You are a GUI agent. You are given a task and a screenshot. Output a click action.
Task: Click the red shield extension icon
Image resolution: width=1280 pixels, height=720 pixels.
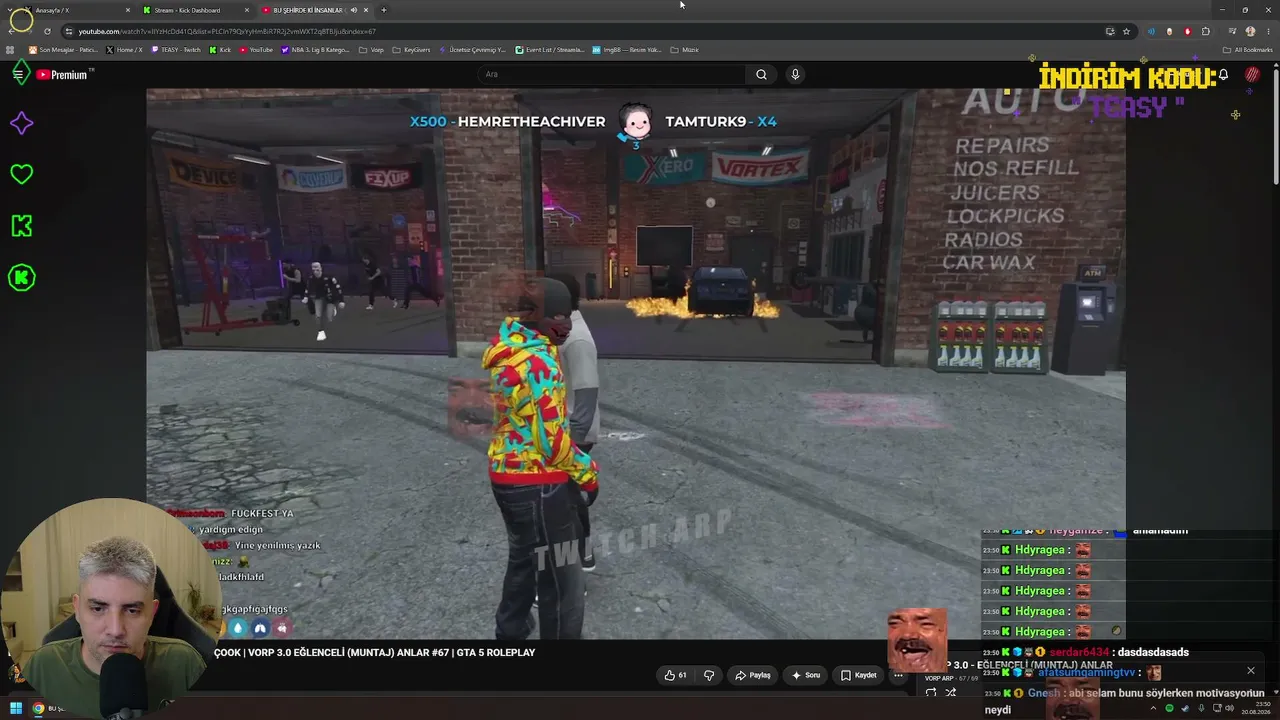(1188, 31)
